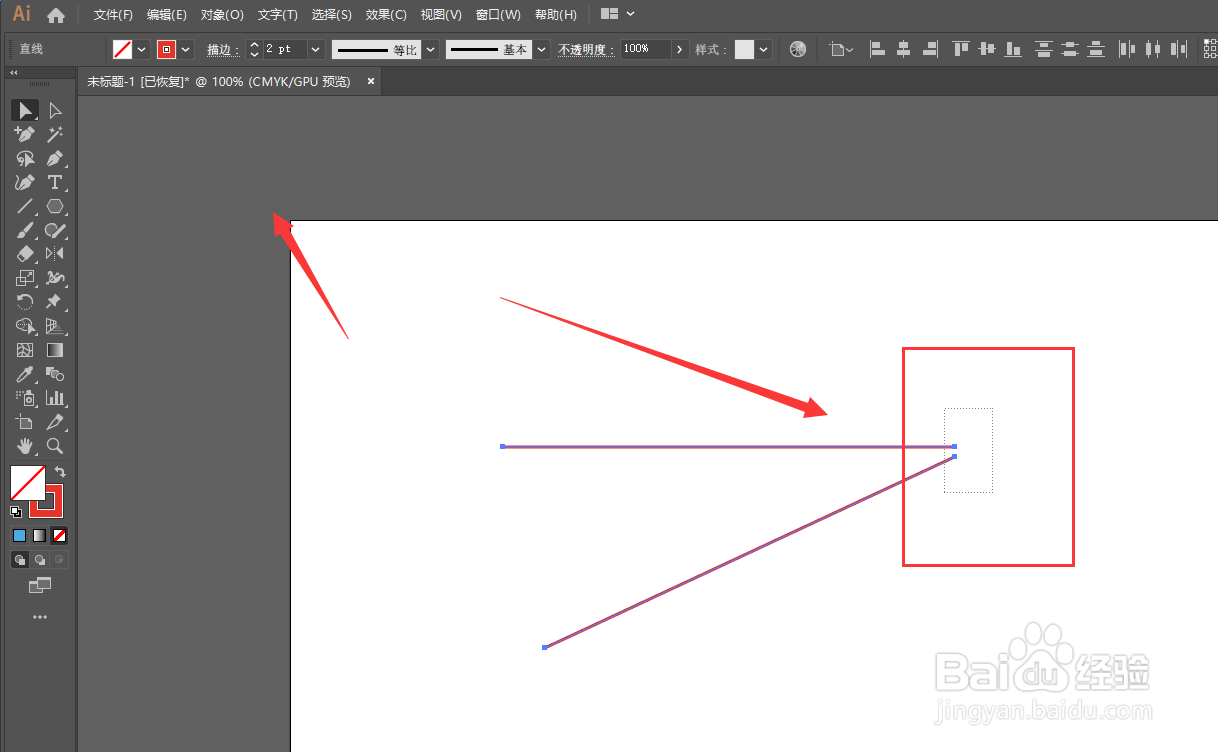The width and height of the screenshot is (1218, 752).
Task: Expand the control bar stroke color dropdown
Action: coord(186,49)
